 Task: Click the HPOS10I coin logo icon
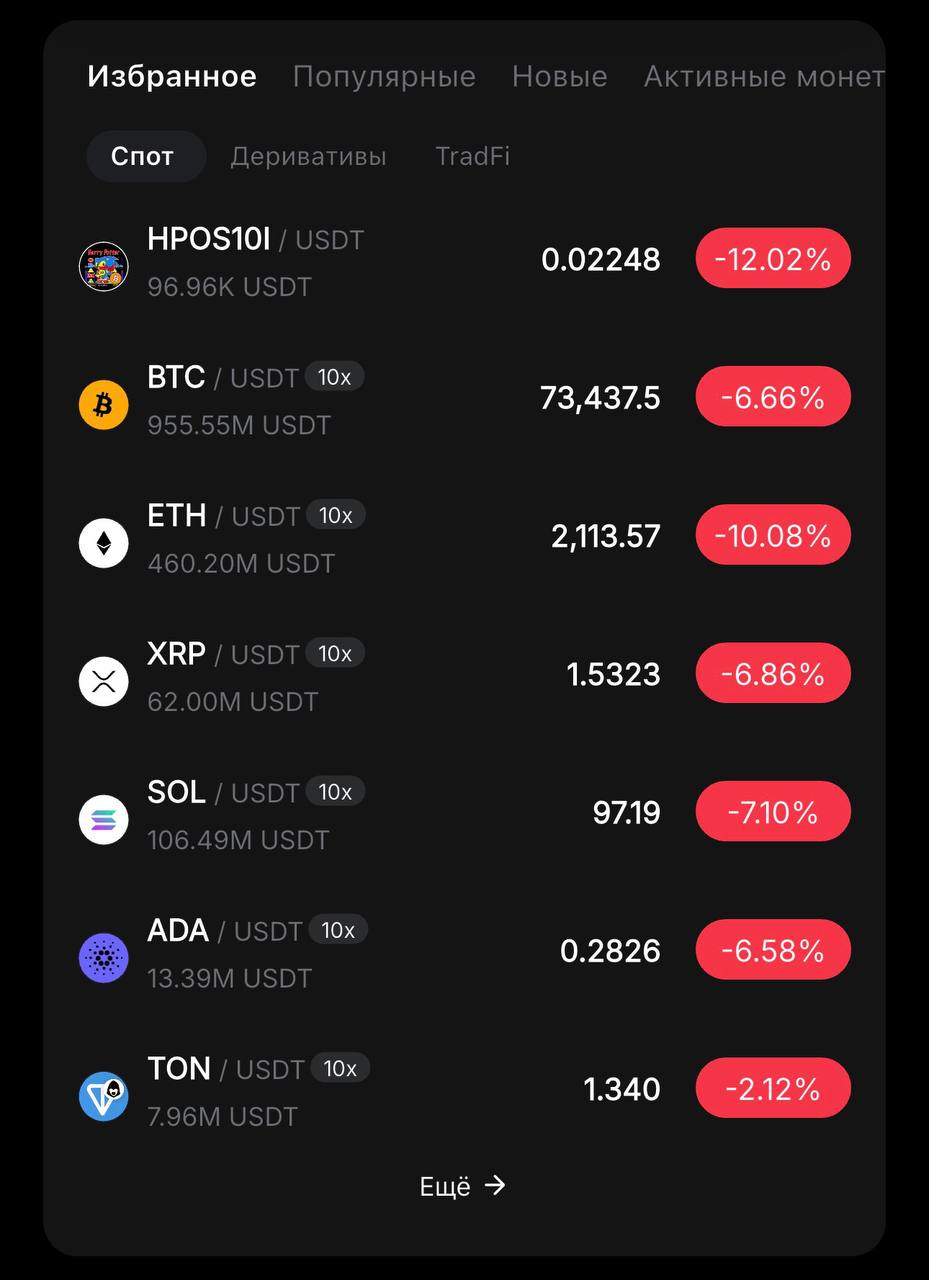(104, 266)
